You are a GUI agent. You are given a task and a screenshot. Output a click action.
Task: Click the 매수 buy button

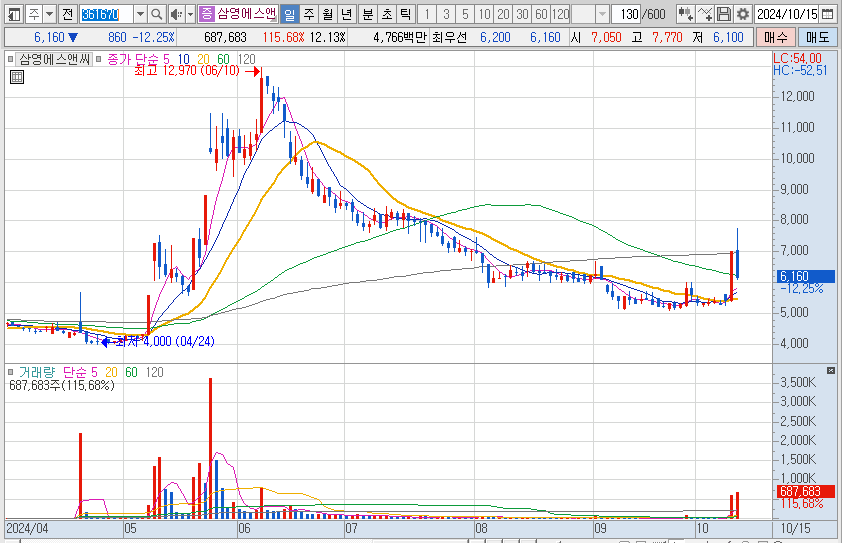[775, 38]
